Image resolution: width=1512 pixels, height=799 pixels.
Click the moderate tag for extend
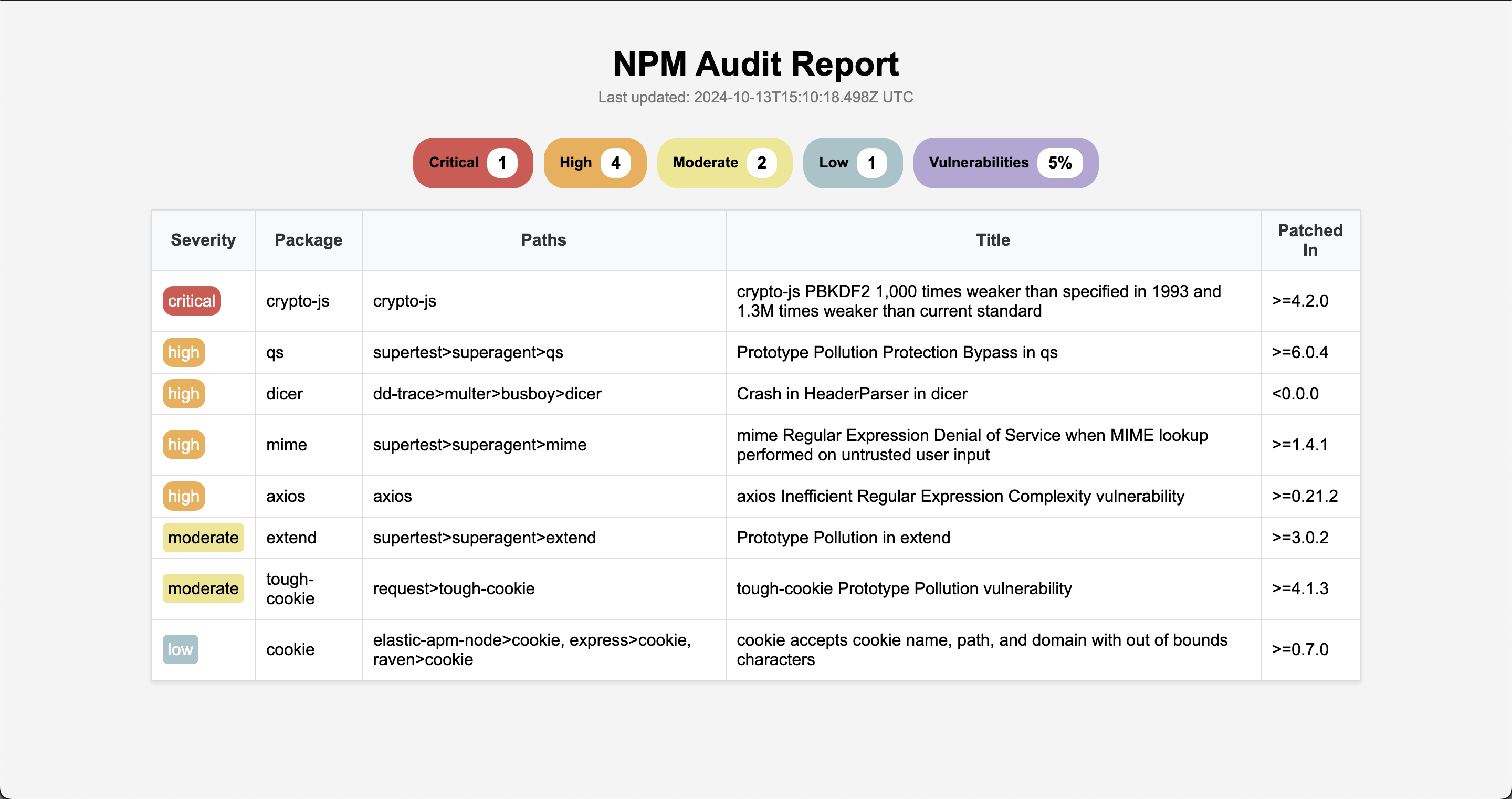203,538
